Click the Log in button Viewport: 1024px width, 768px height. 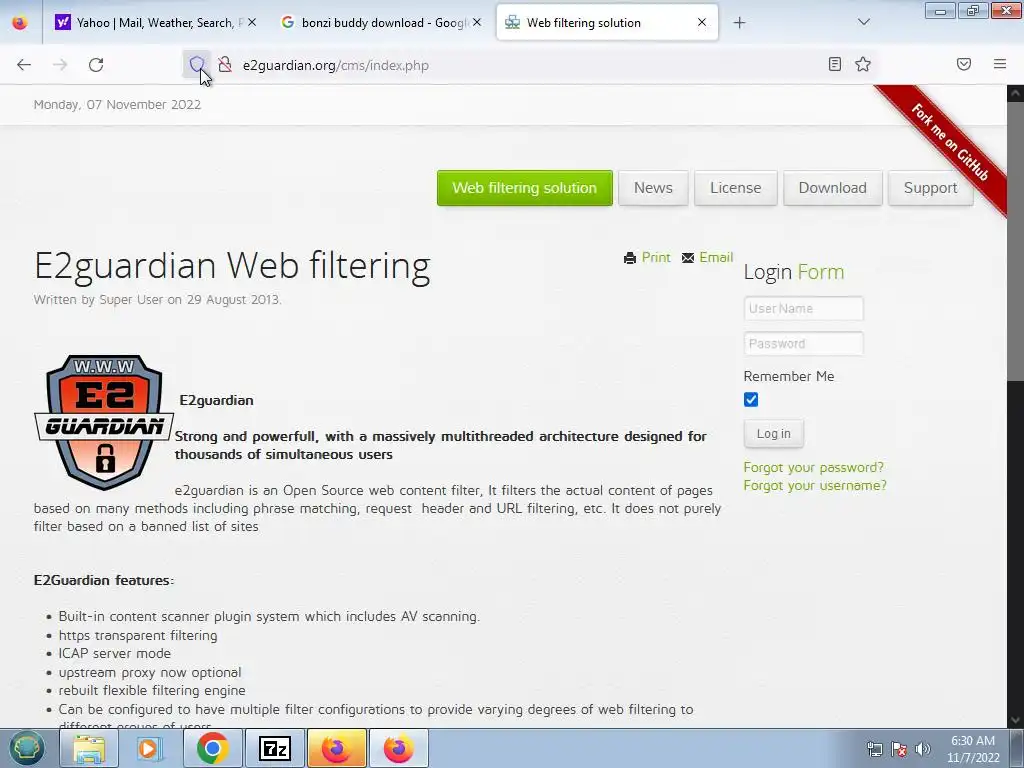point(773,434)
